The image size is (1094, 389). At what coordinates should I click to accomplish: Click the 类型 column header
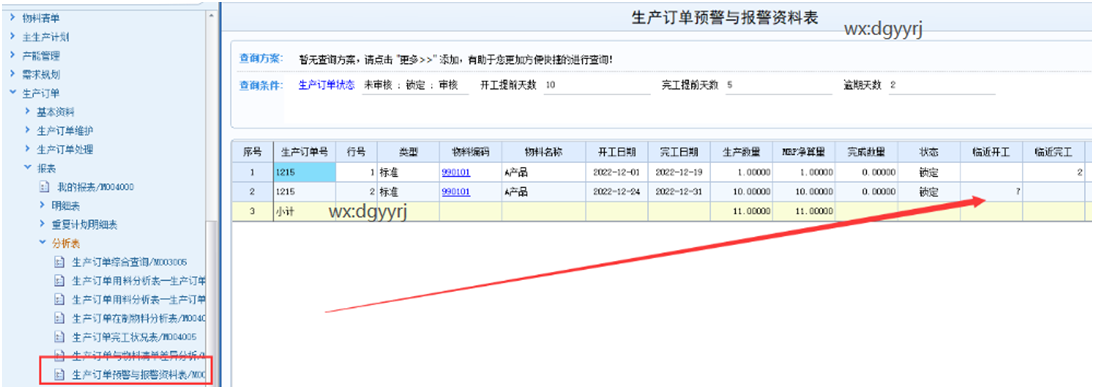tap(407, 151)
